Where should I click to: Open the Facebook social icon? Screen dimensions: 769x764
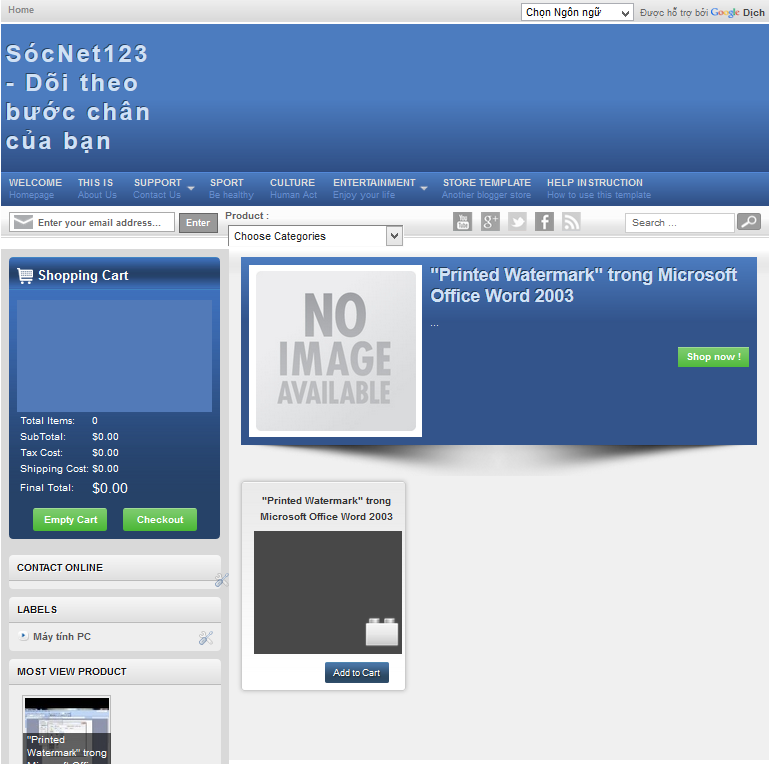pyautogui.click(x=544, y=222)
